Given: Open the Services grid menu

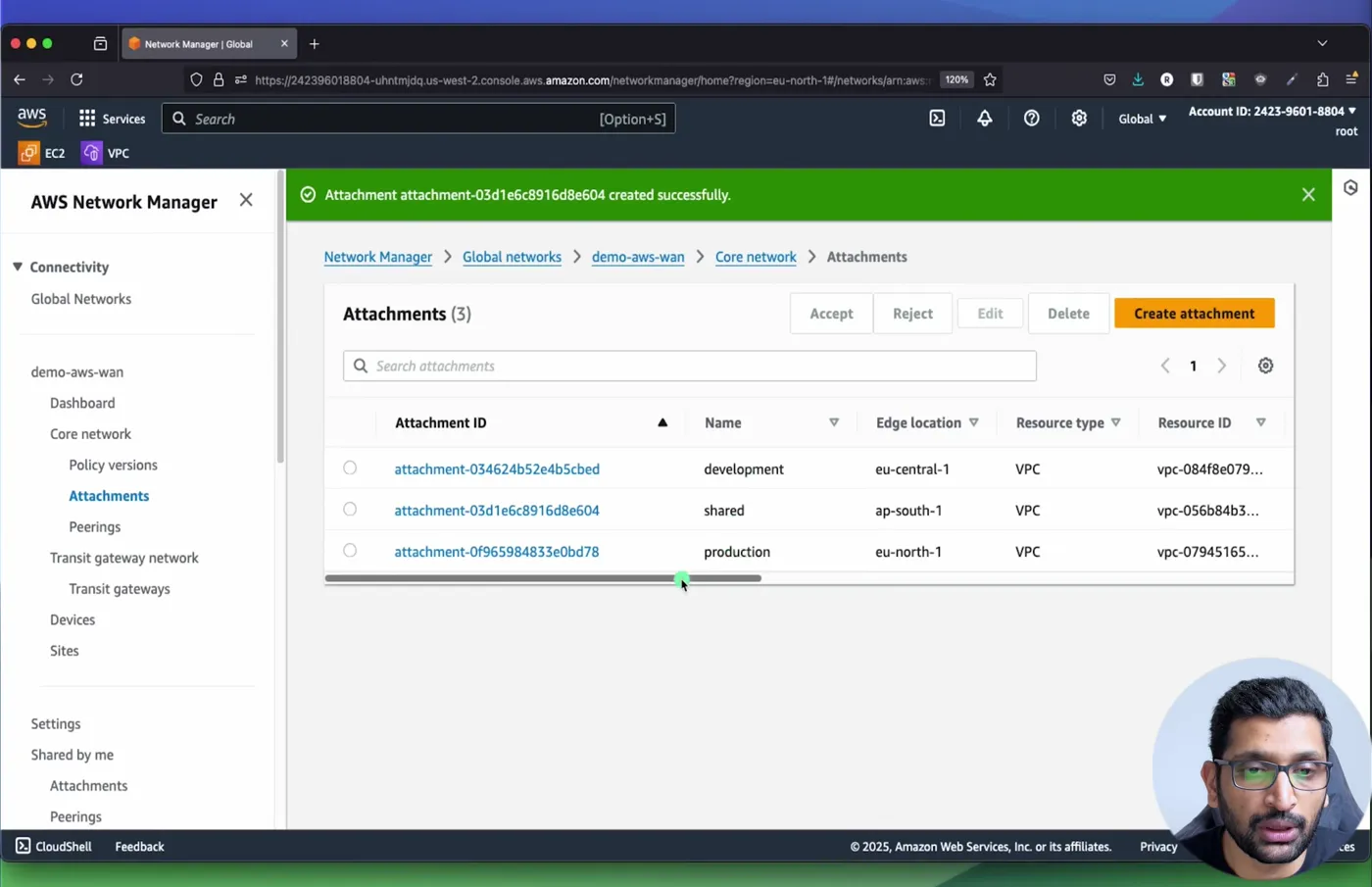Looking at the screenshot, I should (x=112, y=119).
